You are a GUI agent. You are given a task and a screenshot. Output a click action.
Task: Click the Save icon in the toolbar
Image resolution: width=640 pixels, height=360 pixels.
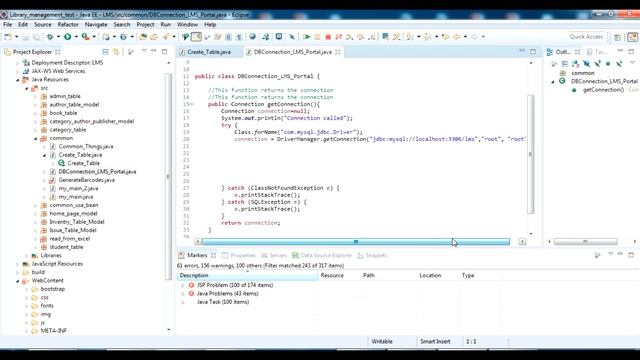25,37
